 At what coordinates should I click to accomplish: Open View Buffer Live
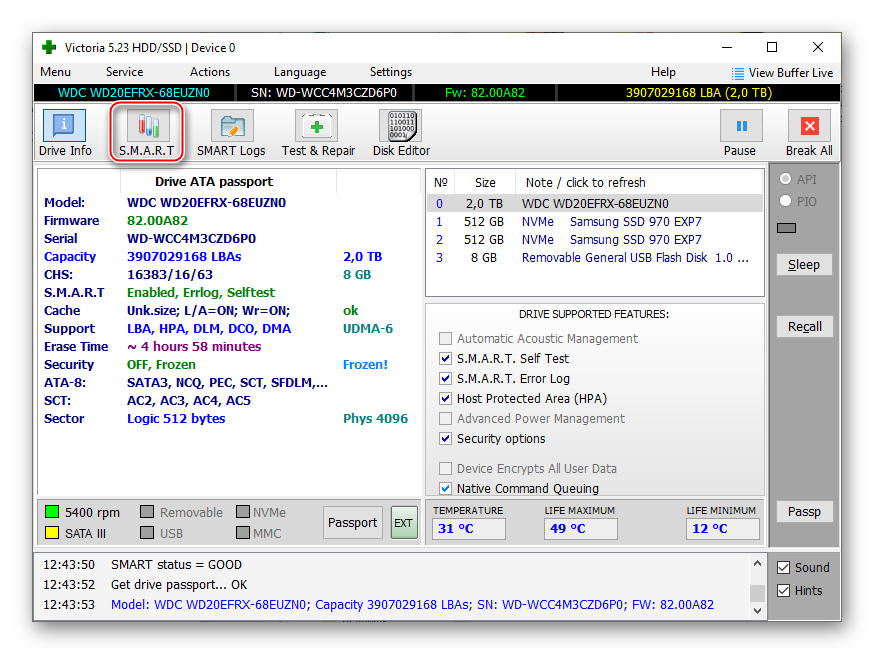[782, 72]
